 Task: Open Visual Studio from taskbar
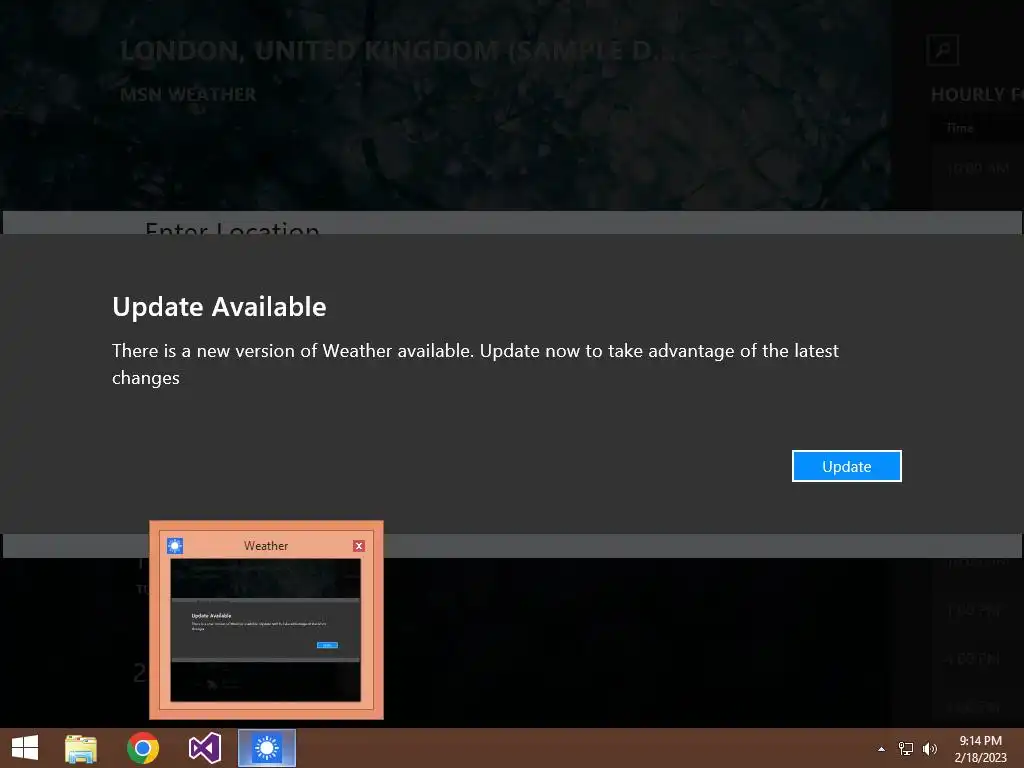(x=204, y=748)
